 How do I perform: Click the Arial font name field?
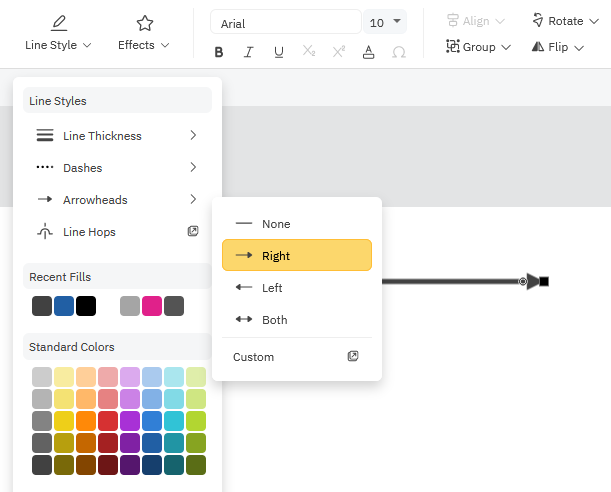pyautogui.click(x=285, y=23)
